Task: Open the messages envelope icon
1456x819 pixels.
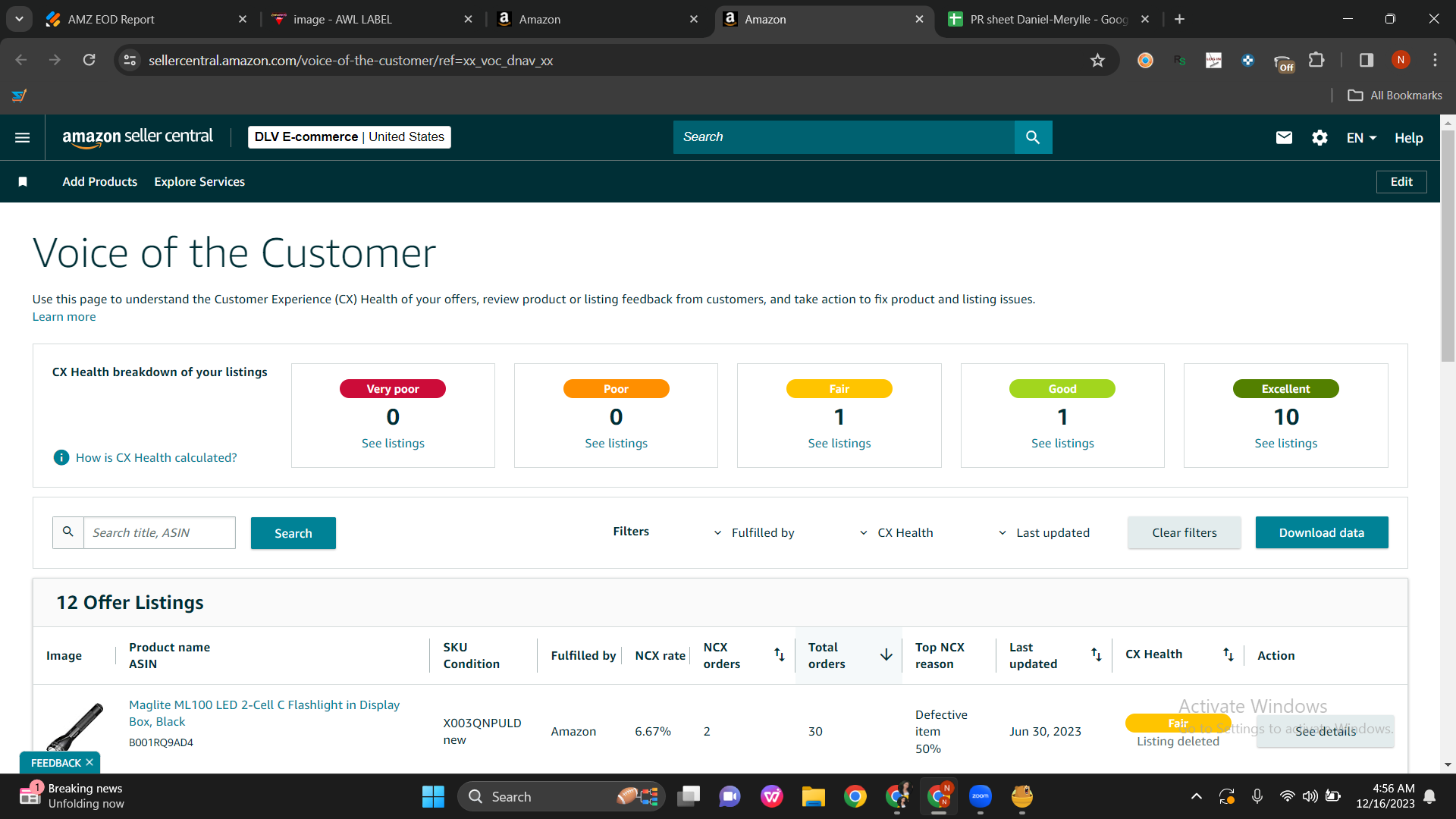Action: [x=1284, y=137]
